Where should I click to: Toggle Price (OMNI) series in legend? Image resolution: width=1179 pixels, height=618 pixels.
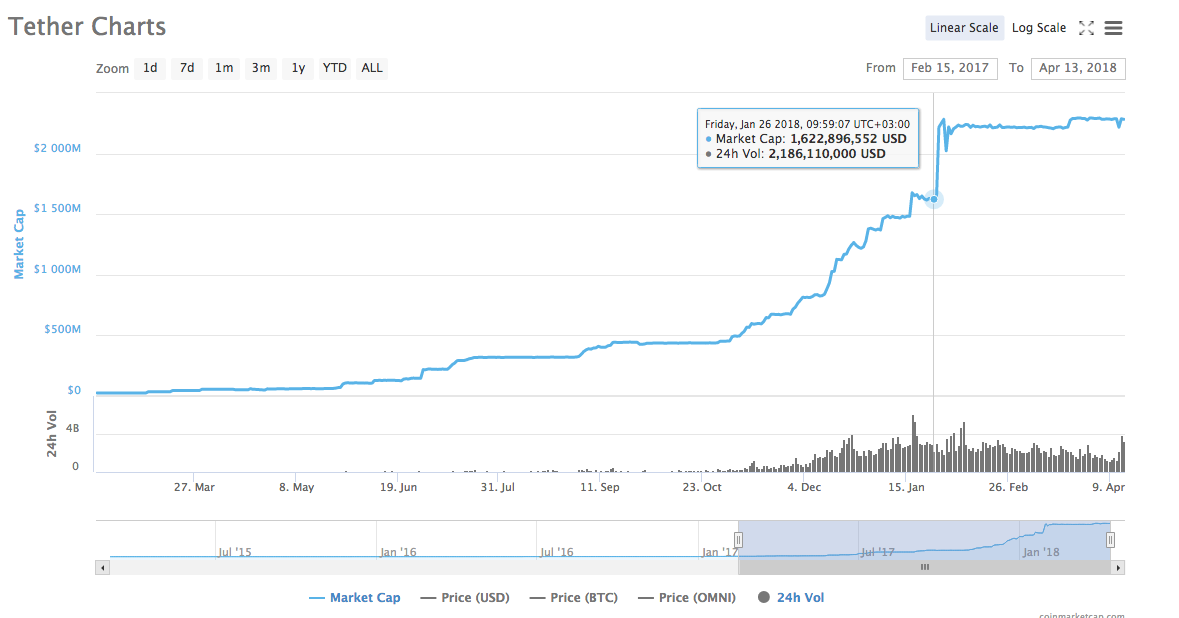pyautogui.click(x=686, y=598)
